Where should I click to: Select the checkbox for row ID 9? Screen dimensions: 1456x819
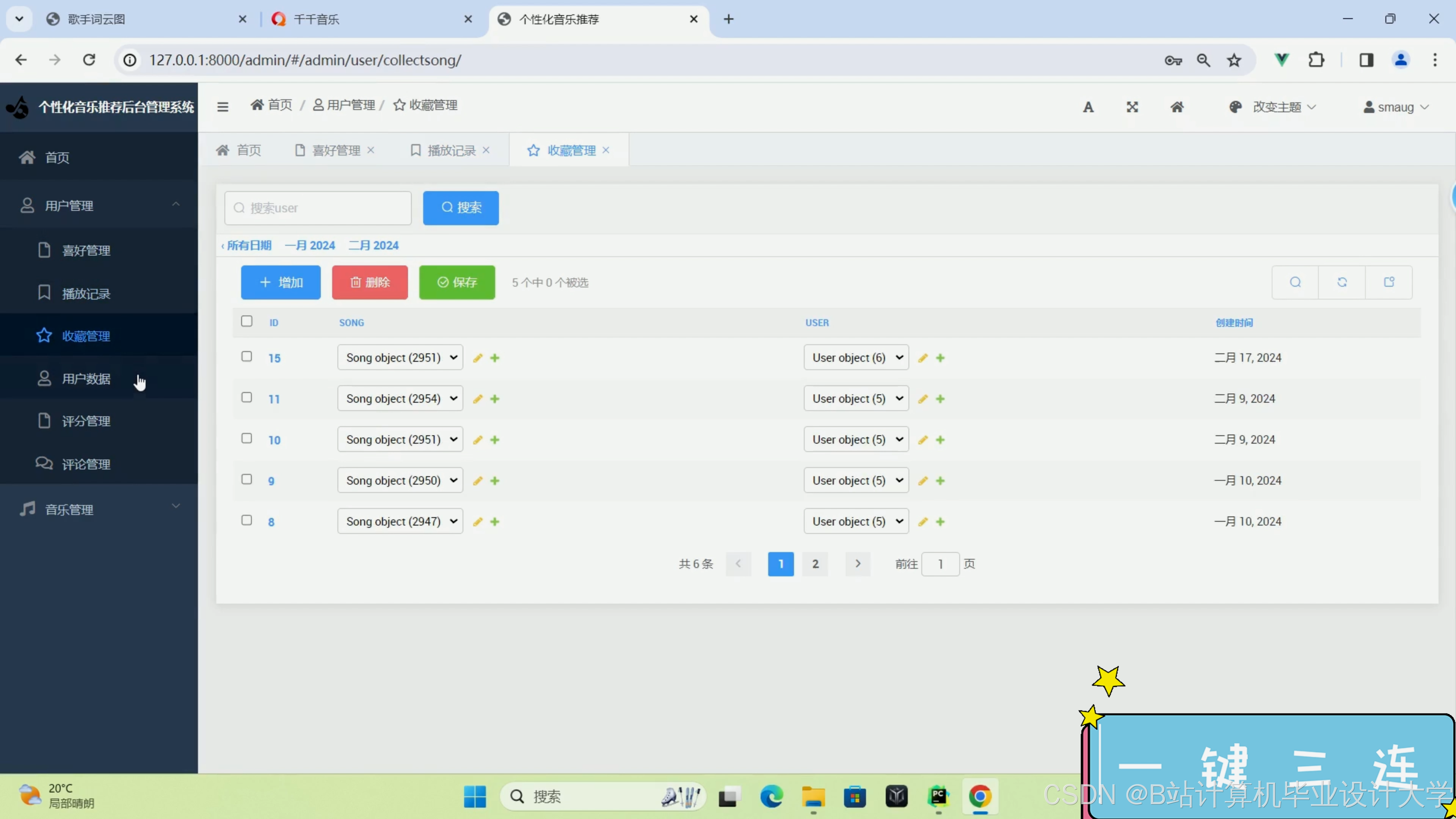click(246, 479)
